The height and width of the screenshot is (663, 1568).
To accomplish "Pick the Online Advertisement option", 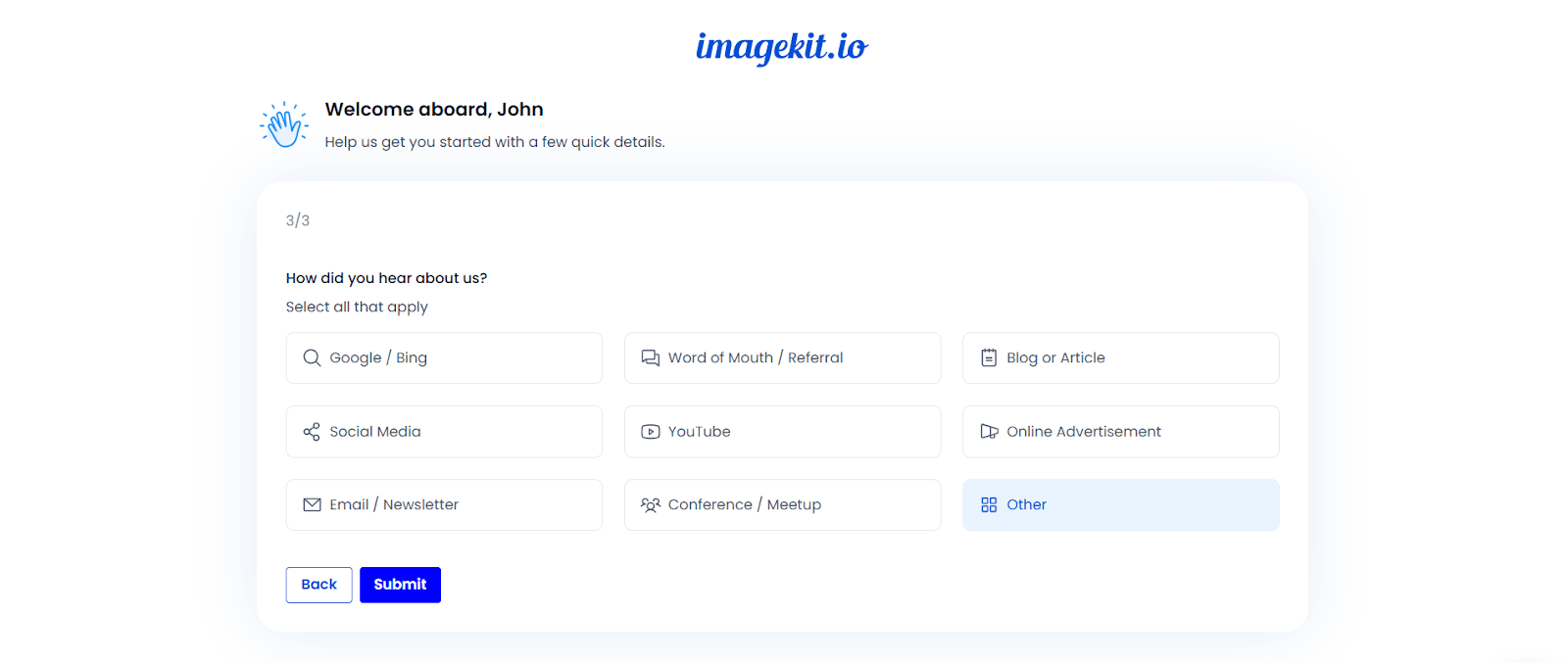I will point(1119,432).
